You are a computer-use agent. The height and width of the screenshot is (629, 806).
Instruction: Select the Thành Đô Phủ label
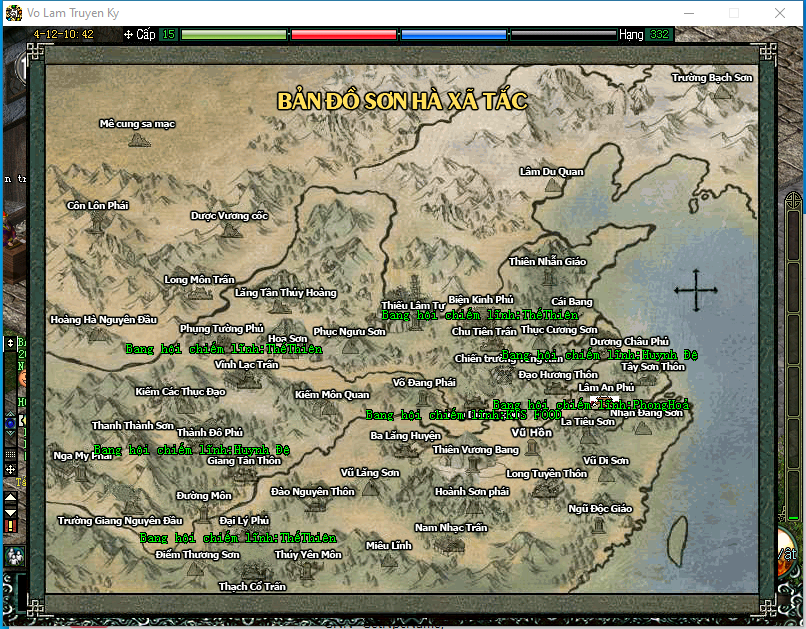click(210, 432)
